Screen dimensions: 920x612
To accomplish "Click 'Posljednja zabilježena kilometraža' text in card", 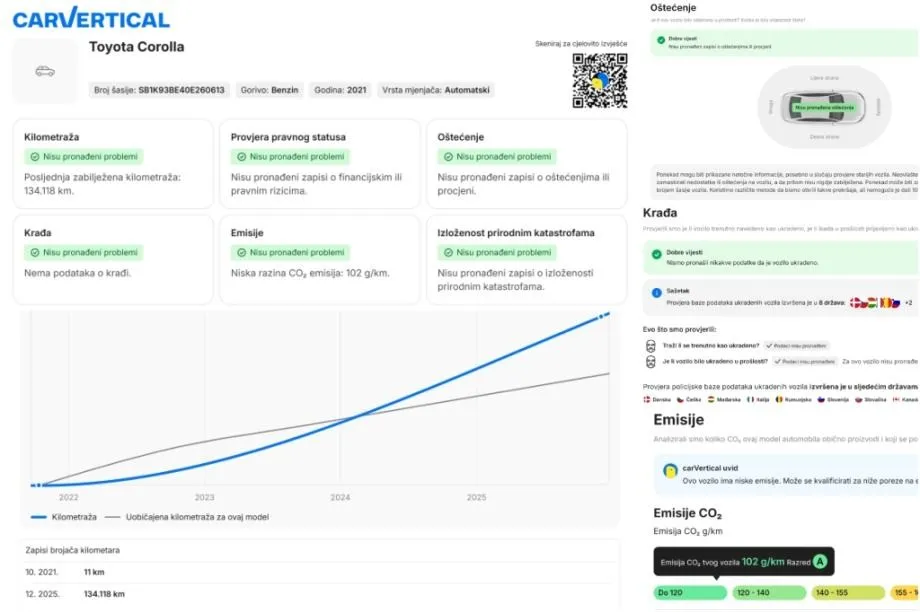I will coord(102,184).
